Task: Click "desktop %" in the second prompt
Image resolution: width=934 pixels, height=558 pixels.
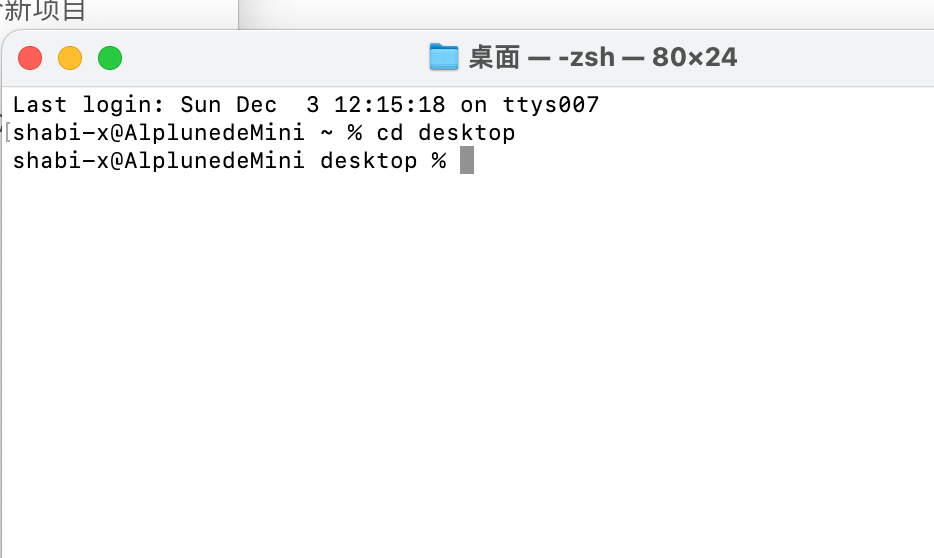Action: (x=383, y=161)
